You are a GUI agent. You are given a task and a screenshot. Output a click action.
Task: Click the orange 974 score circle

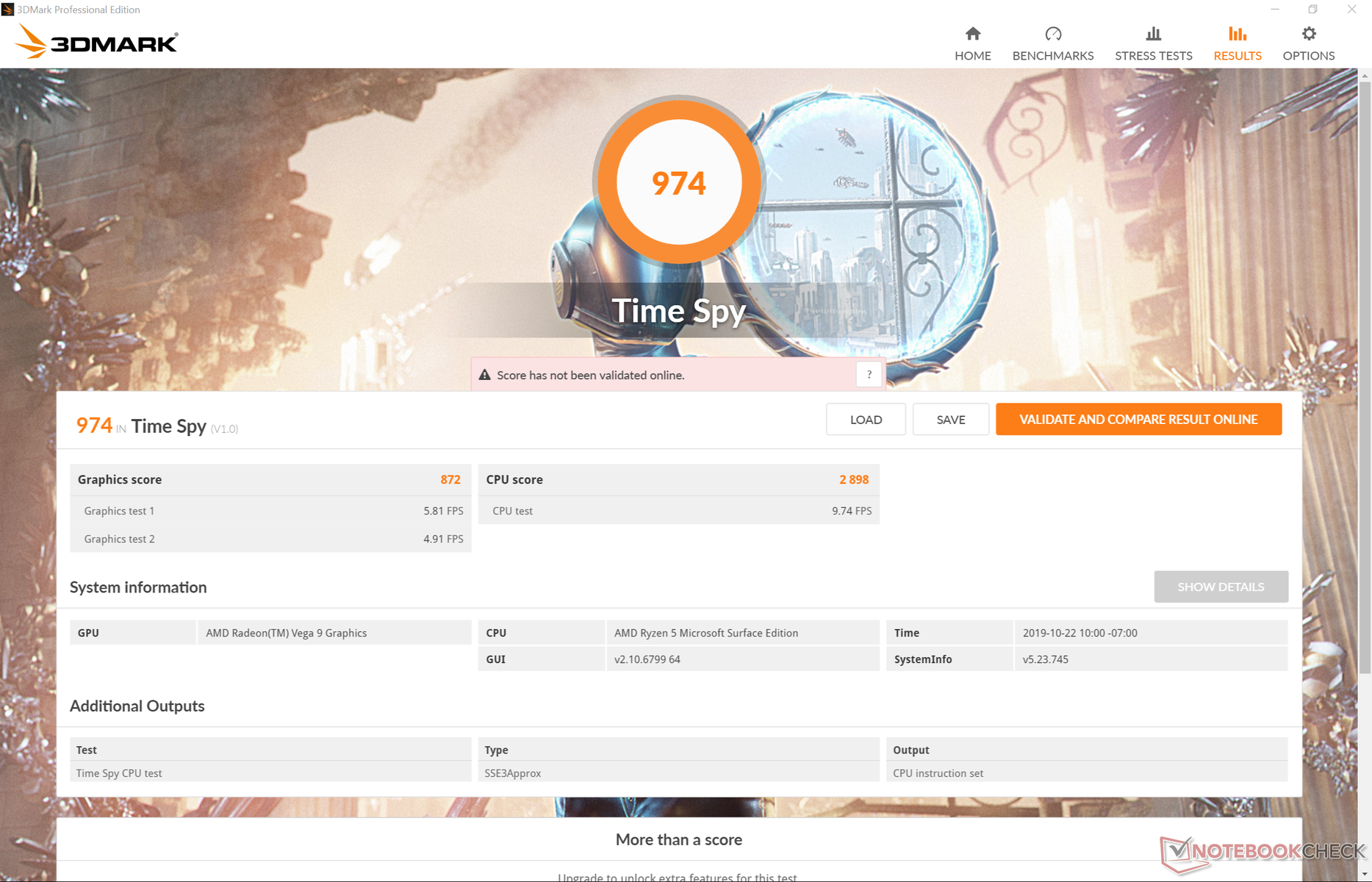pos(678,182)
